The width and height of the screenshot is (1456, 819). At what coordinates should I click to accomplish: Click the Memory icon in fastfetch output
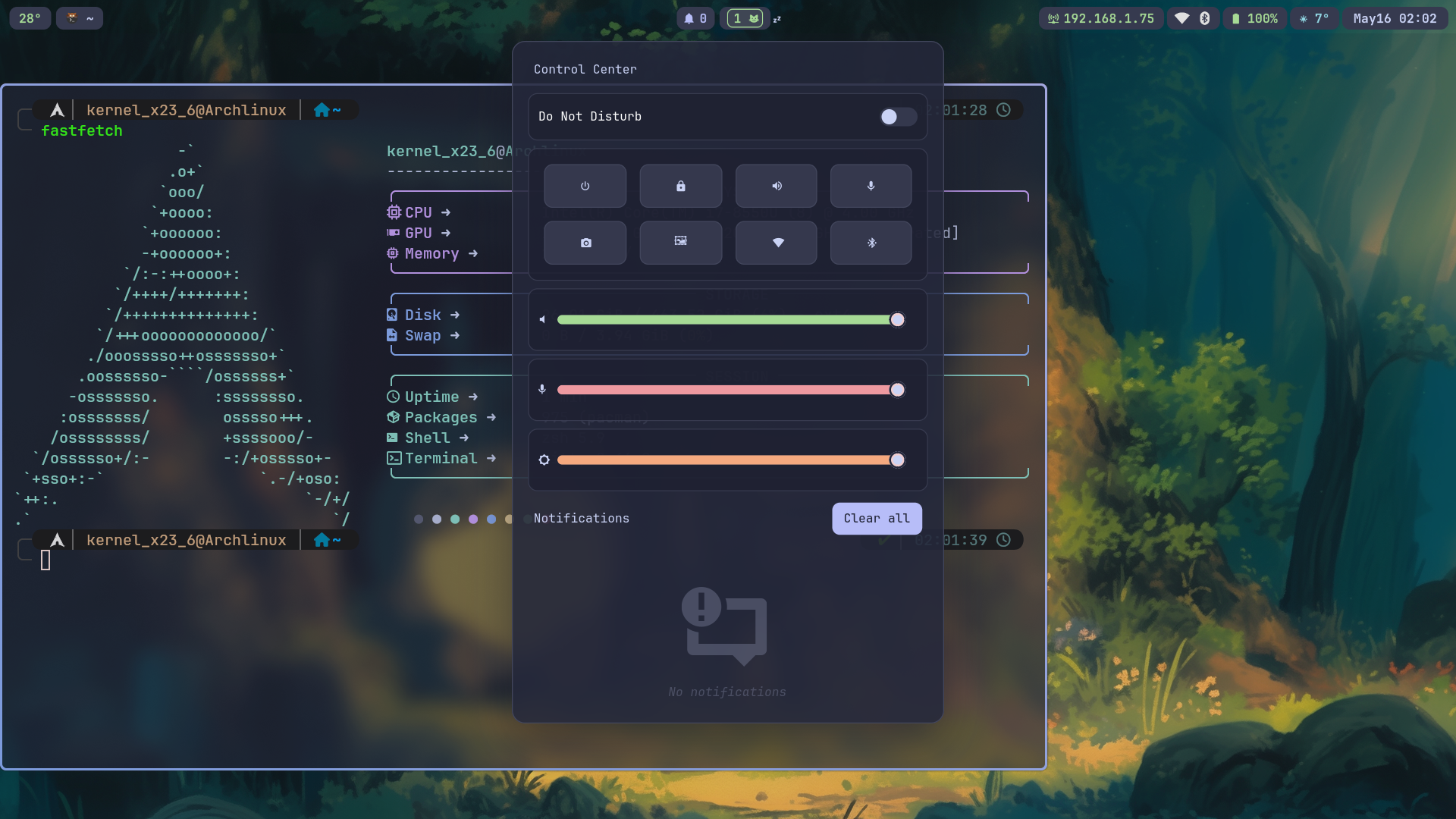(x=393, y=253)
